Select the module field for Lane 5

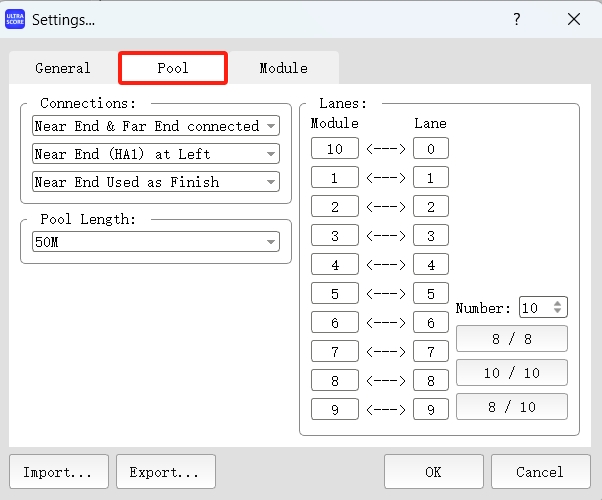click(x=335, y=294)
